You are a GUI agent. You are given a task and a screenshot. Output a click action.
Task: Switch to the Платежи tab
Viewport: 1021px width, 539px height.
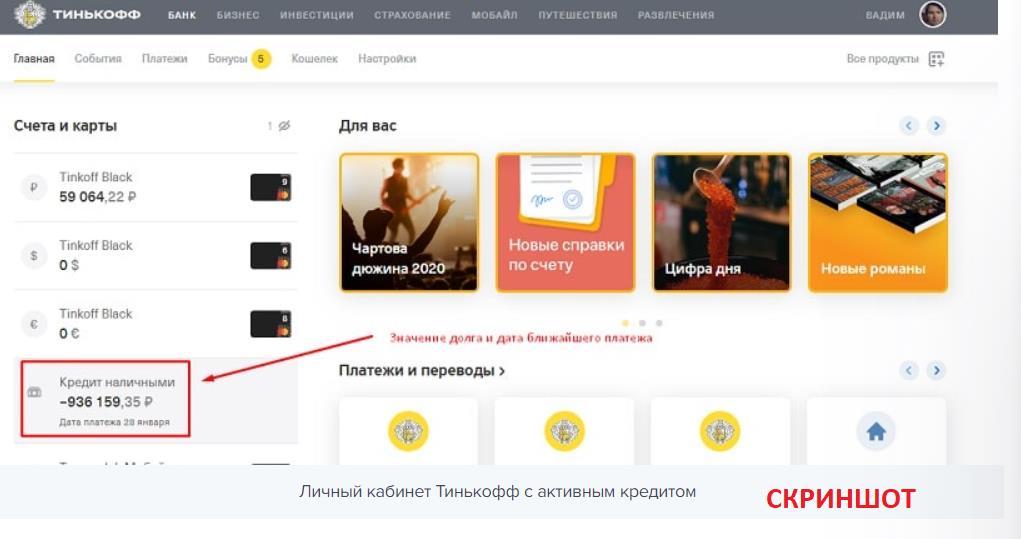(x=165, y=59)
